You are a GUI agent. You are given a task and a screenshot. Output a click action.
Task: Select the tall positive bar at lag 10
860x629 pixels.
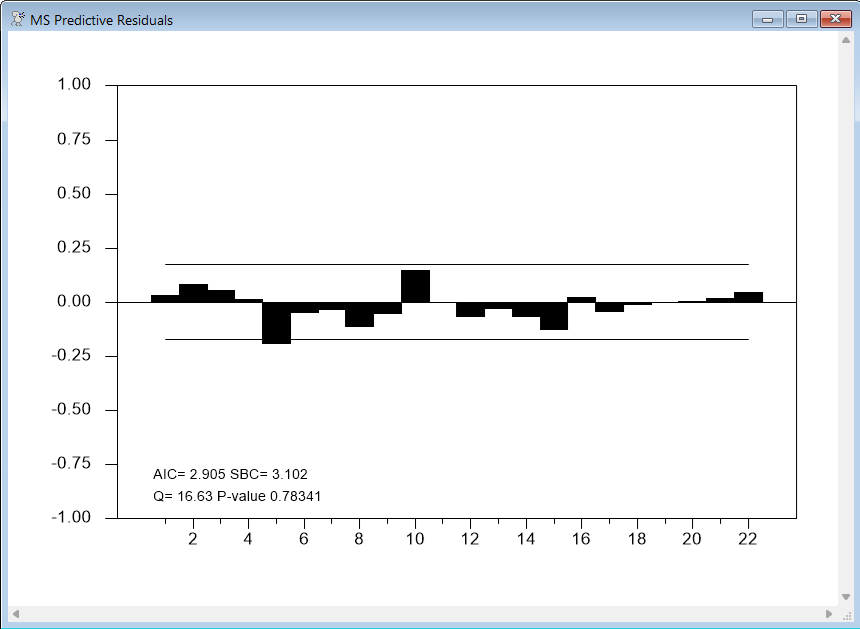(x=415, y=286)
